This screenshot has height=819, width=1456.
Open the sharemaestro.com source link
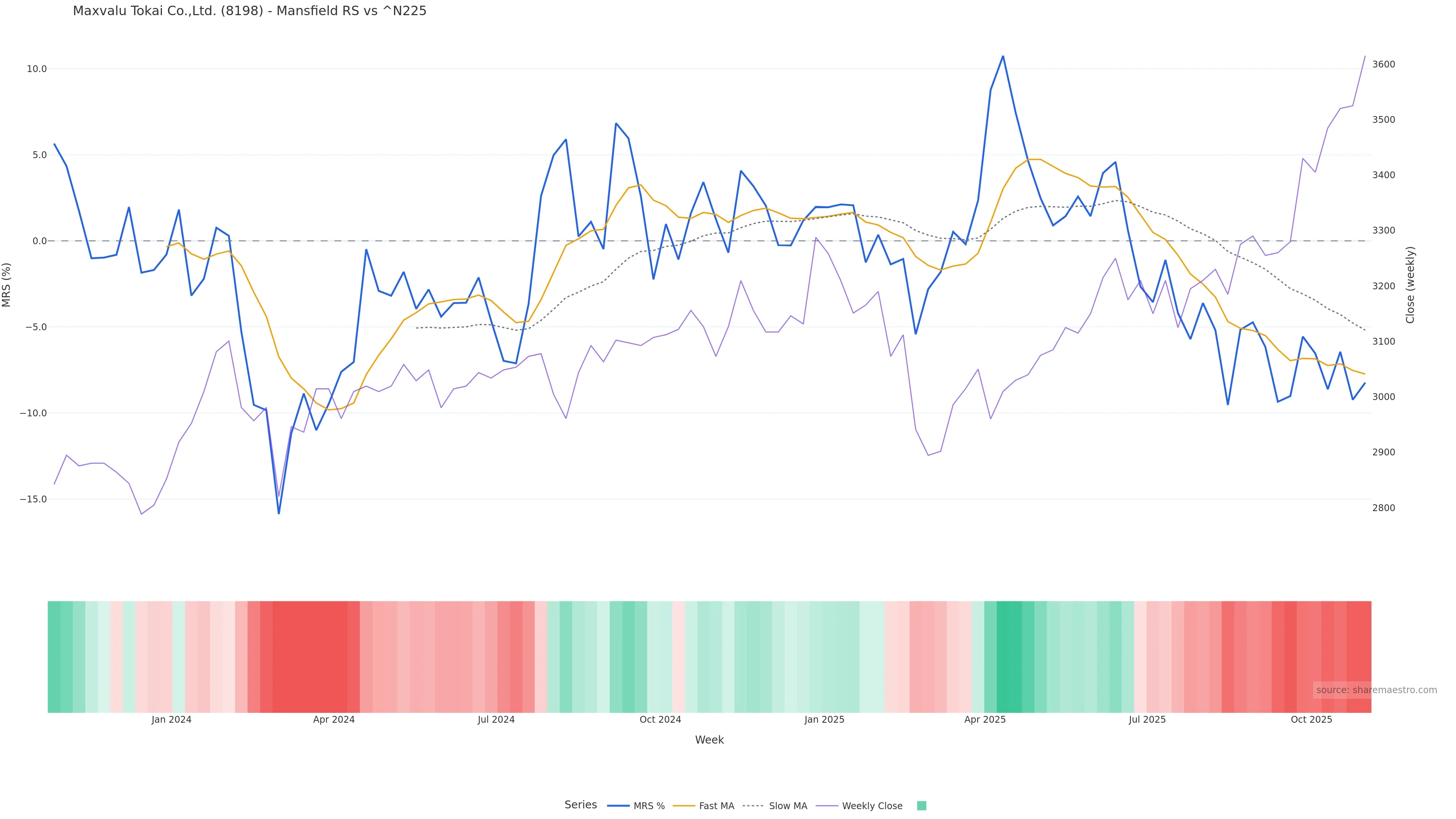pos(1376,690)
